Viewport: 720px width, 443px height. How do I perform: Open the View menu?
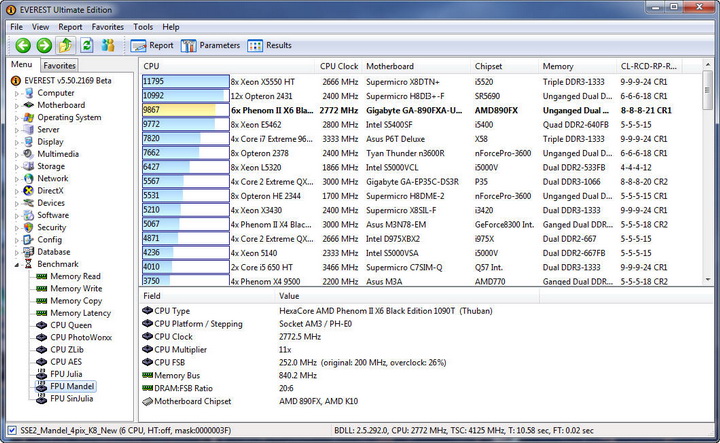coord(40,27)
